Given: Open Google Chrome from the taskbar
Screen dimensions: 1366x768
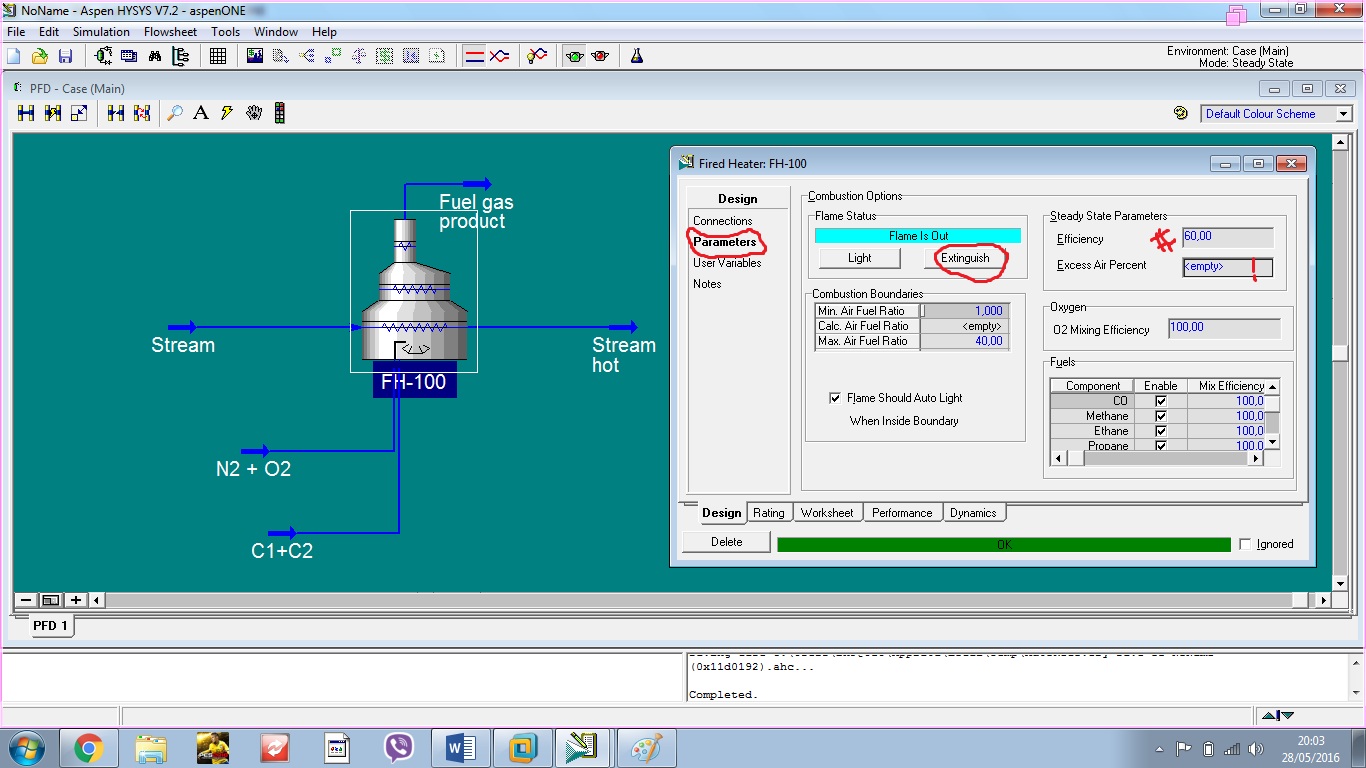Looking at the screenshot, I should 88,747.
